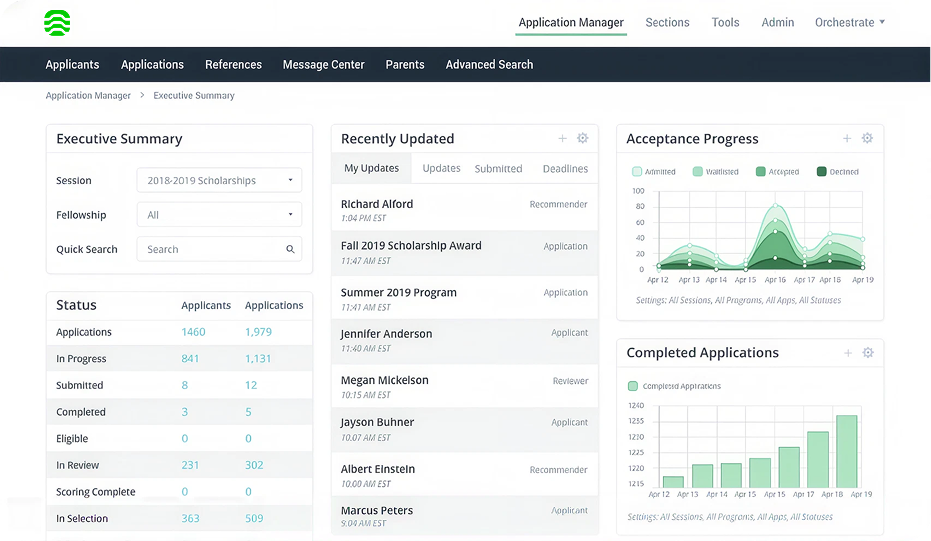Screen dimensions: 931x541
Task: Switch to the Updates tab
Action: click(441, 168)
